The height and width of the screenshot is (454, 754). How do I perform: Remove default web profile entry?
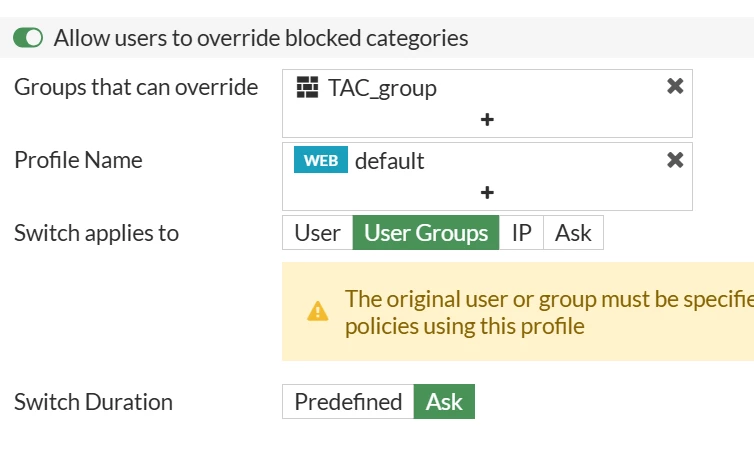point(675,160)
